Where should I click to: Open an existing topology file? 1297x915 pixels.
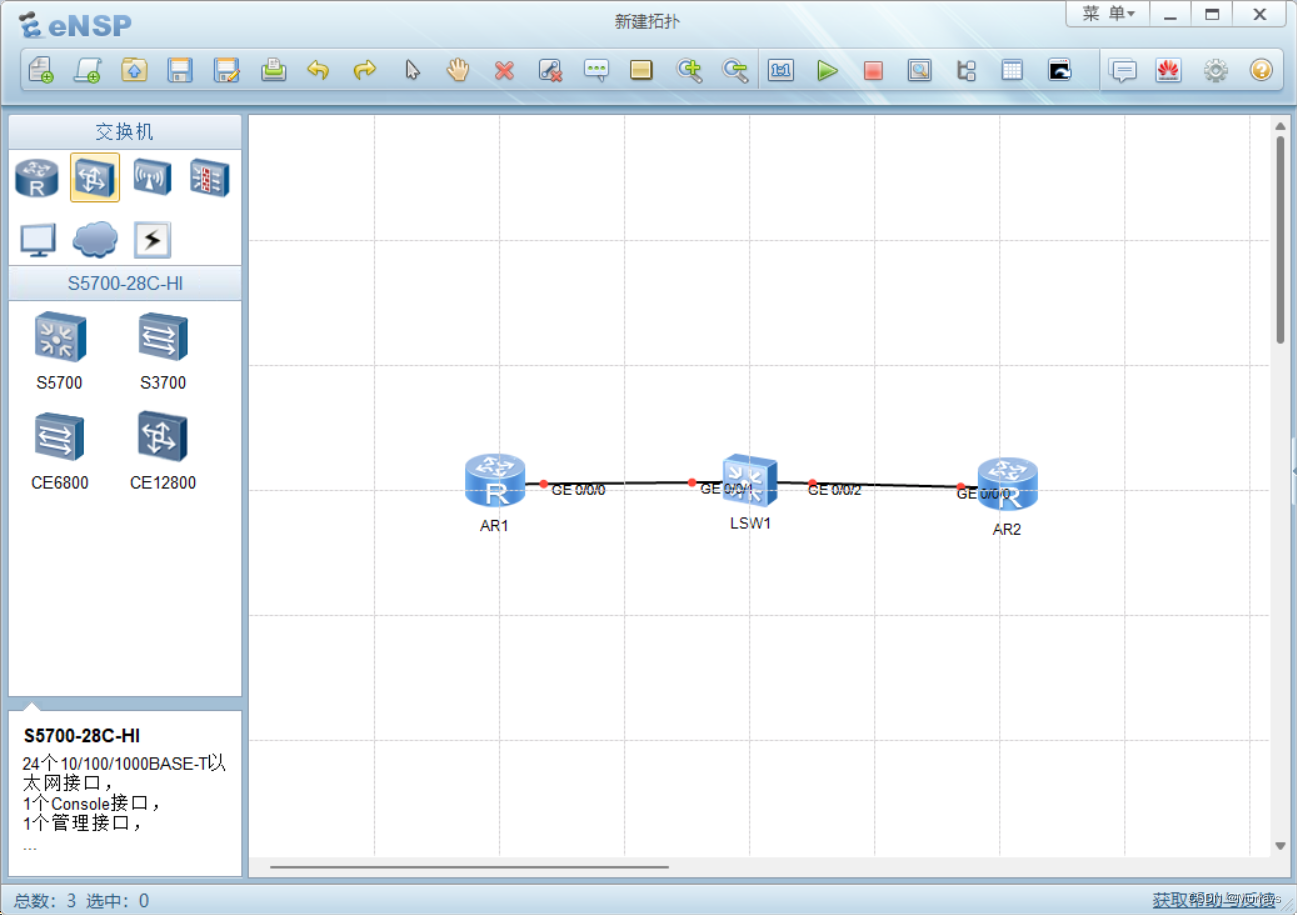click(134, 70)
